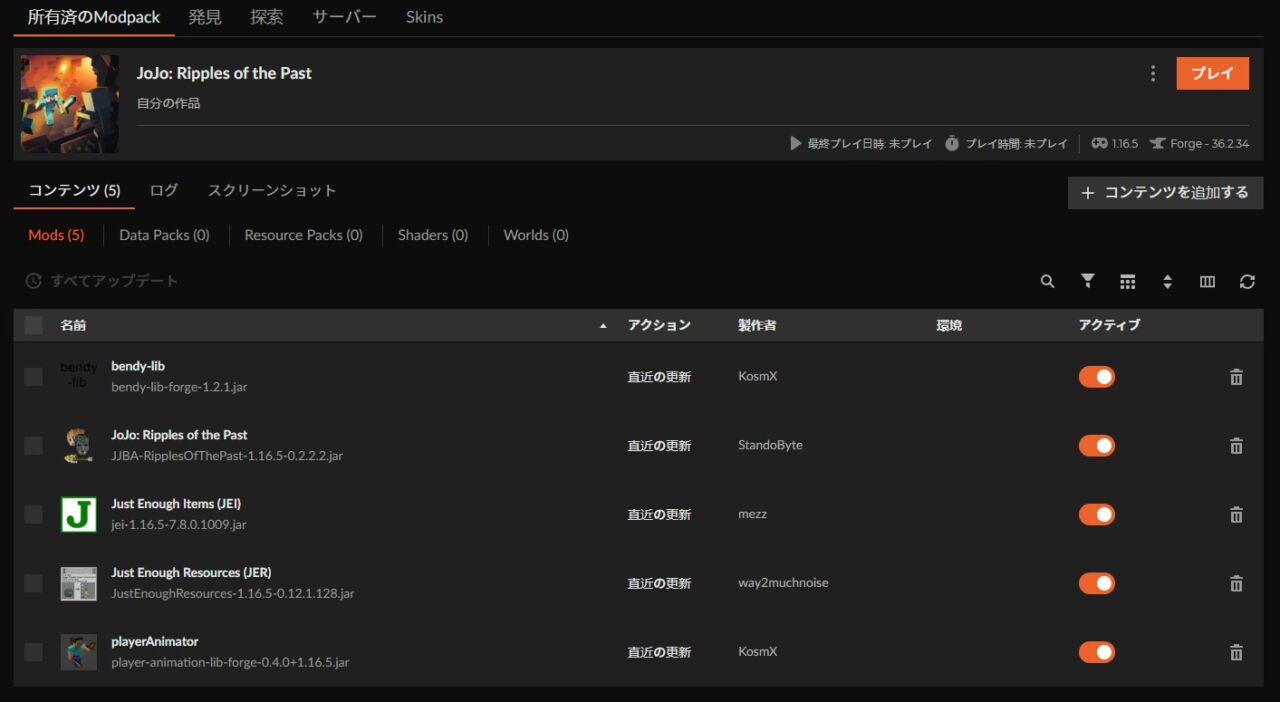The width and height of the screenshot is (1280, 702).
Task: Click すべてアップデート button
Action: click(102, 281)
